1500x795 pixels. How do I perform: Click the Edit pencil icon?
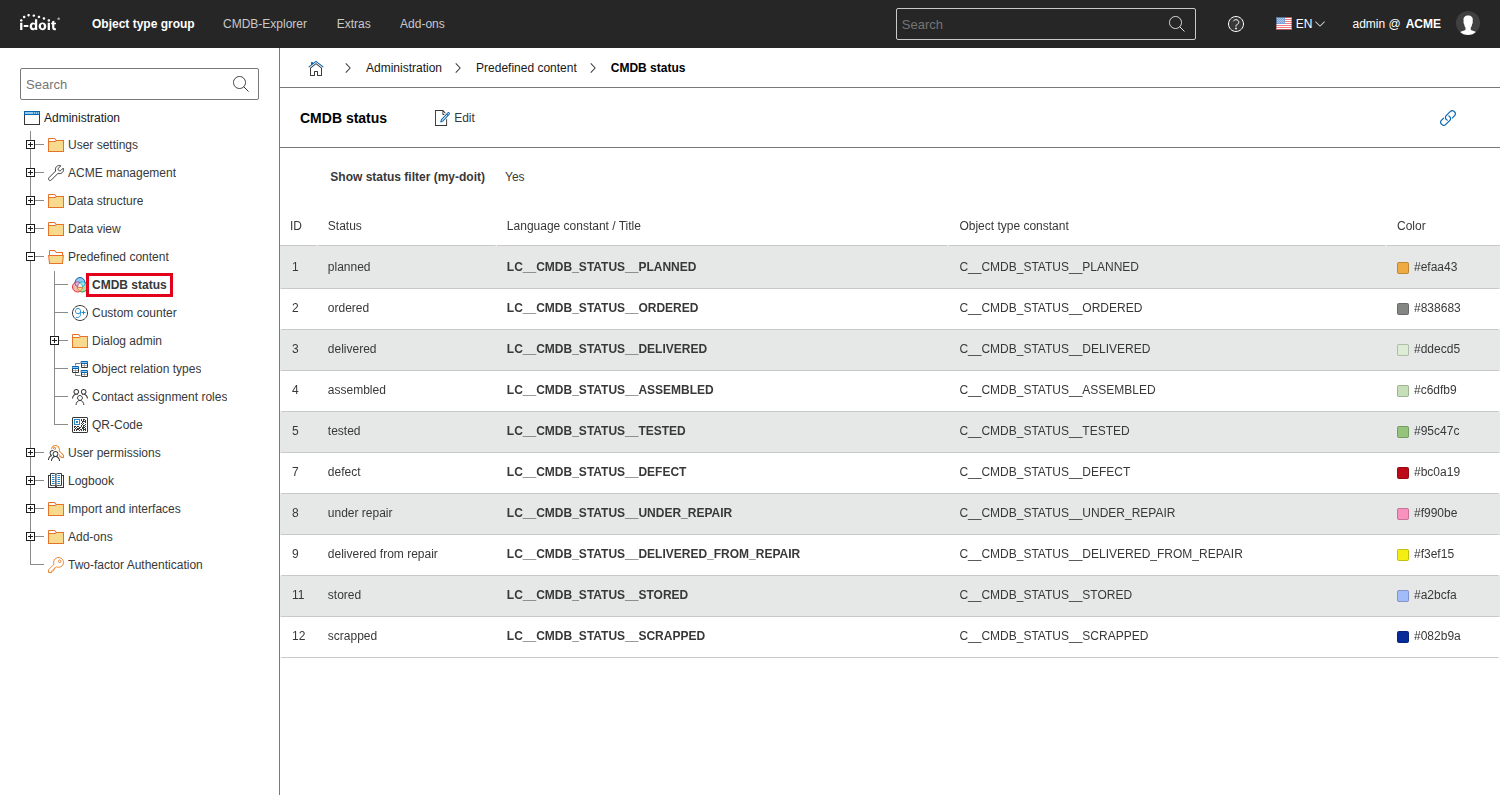[442, 118]
